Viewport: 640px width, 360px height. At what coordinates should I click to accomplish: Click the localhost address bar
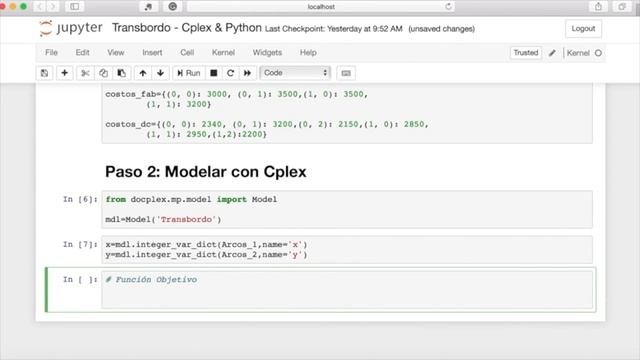321,7
